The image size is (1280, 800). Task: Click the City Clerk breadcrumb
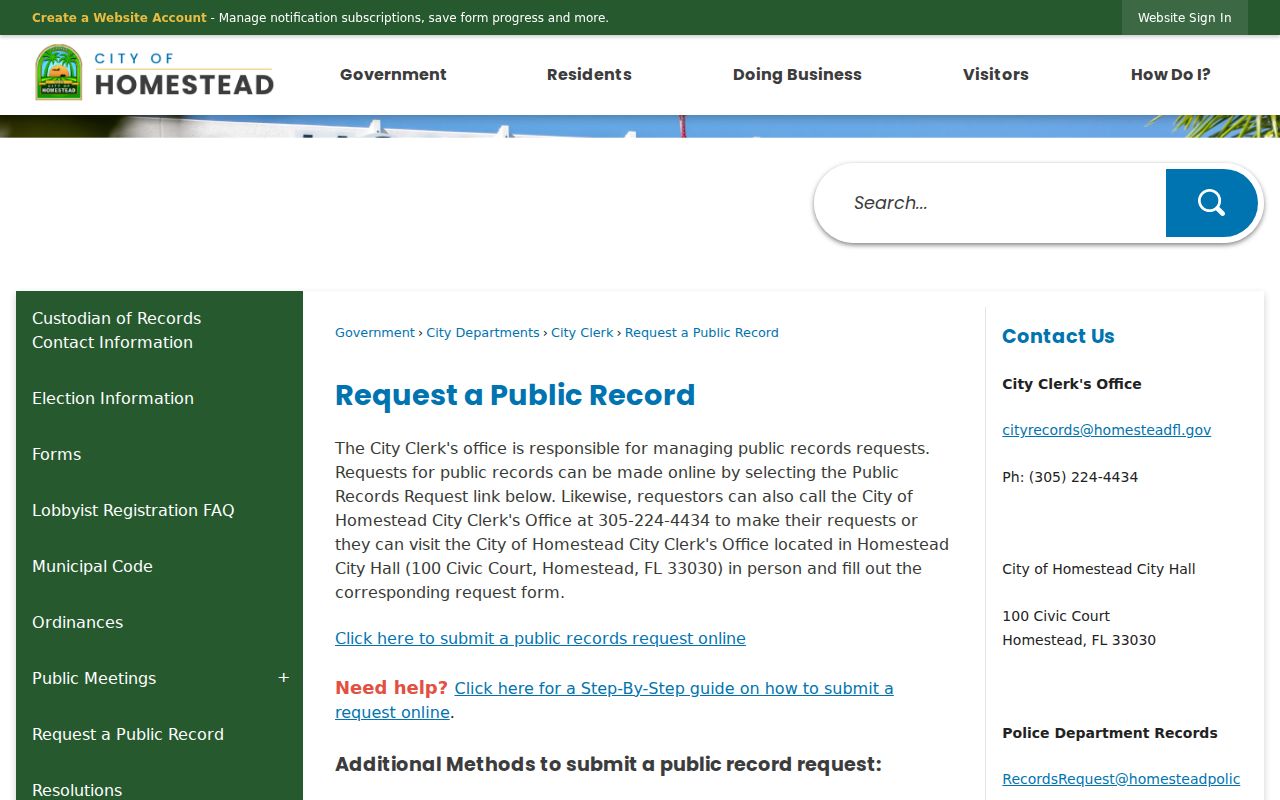pos(582,333)
